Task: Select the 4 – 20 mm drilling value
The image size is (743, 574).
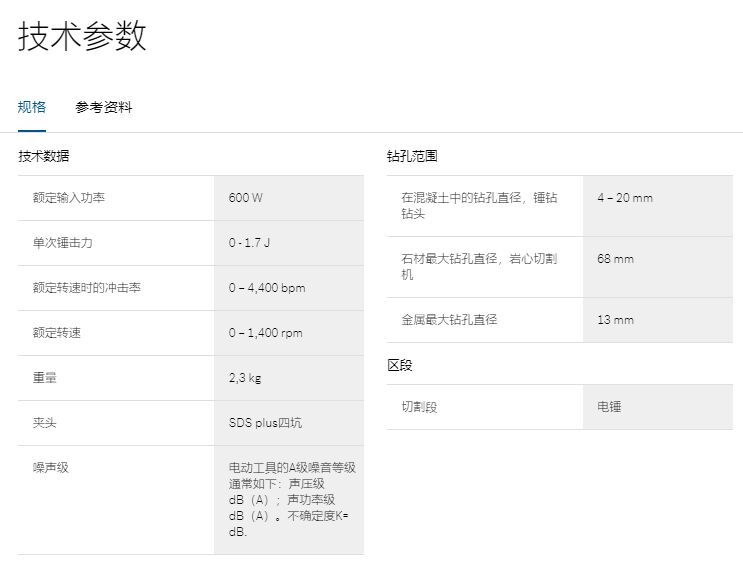Action: coord(624,198)
